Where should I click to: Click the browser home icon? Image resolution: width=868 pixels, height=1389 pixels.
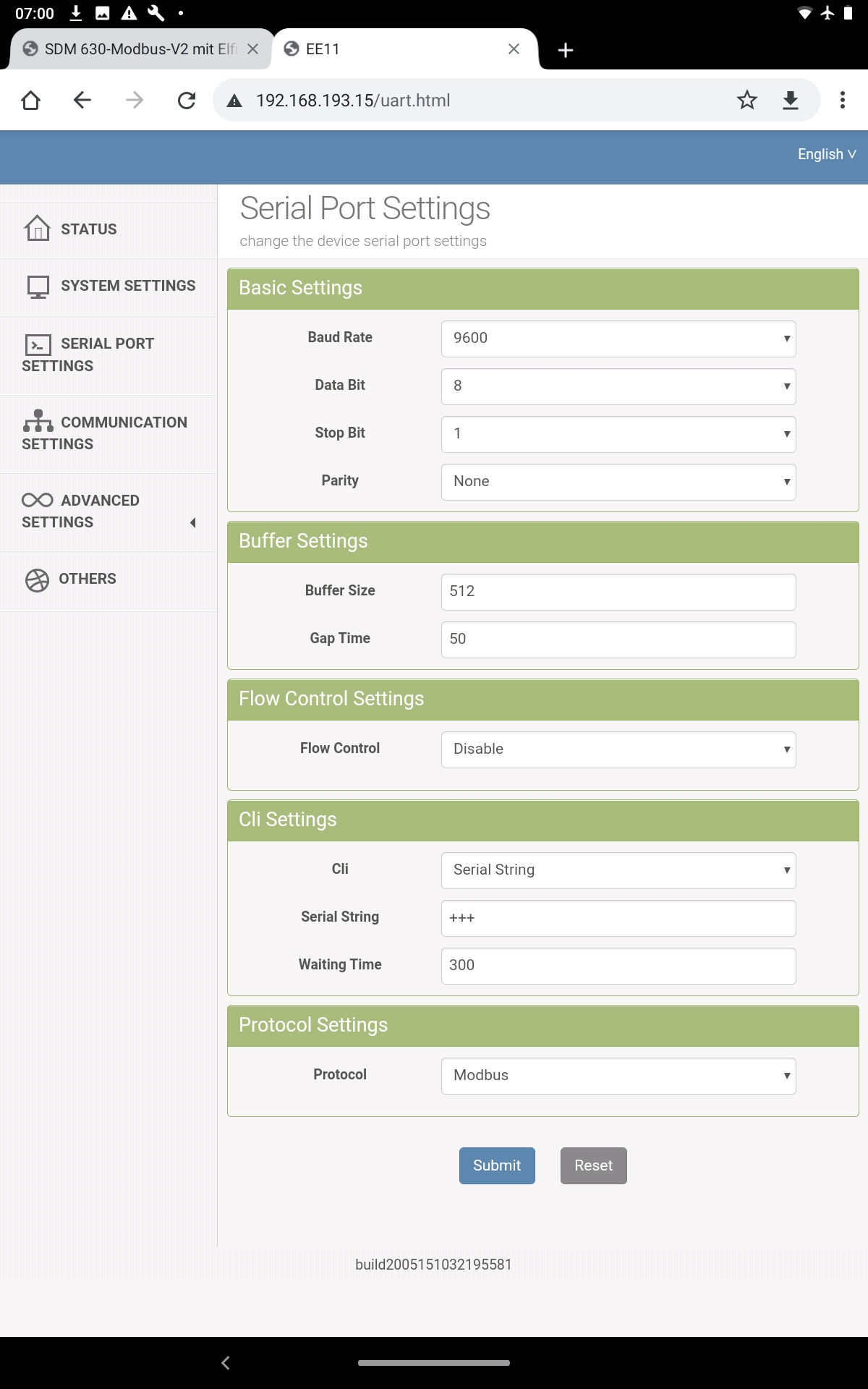tap(30, 100)
